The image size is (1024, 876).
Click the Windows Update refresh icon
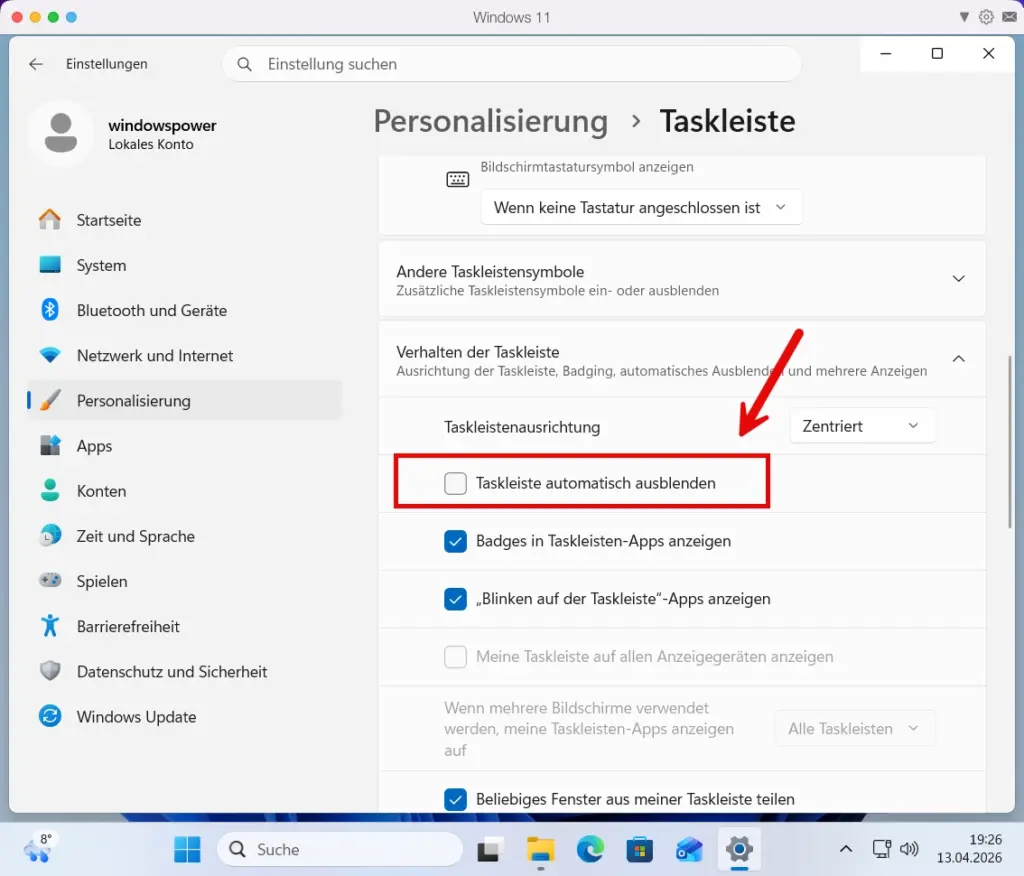point(50,717)
